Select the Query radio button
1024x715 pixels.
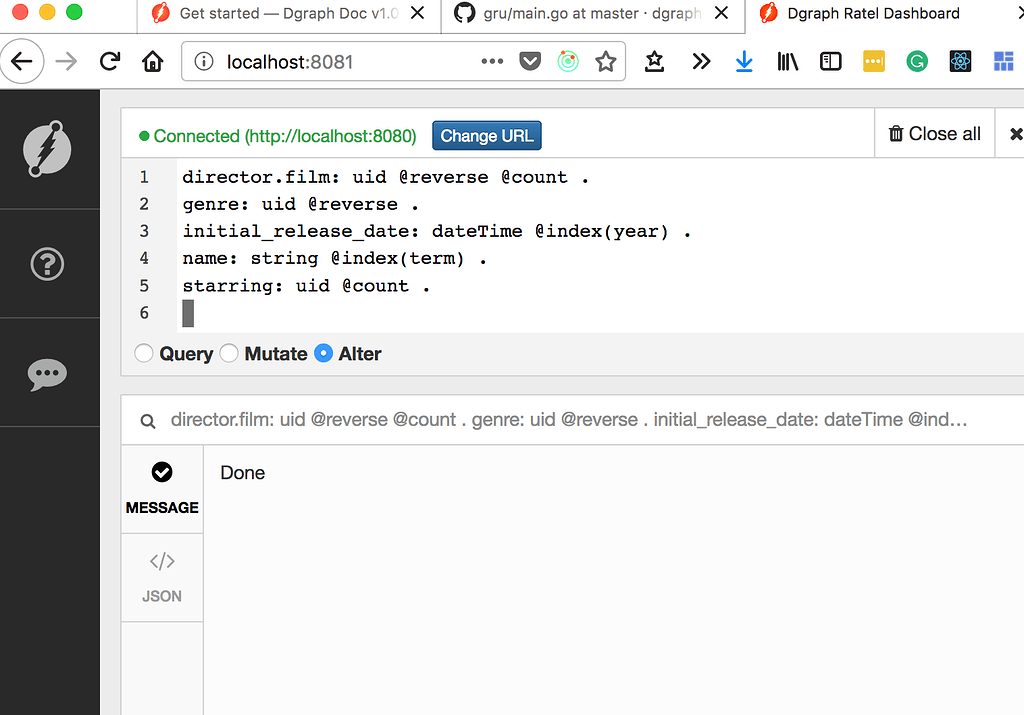coord(143,353)
